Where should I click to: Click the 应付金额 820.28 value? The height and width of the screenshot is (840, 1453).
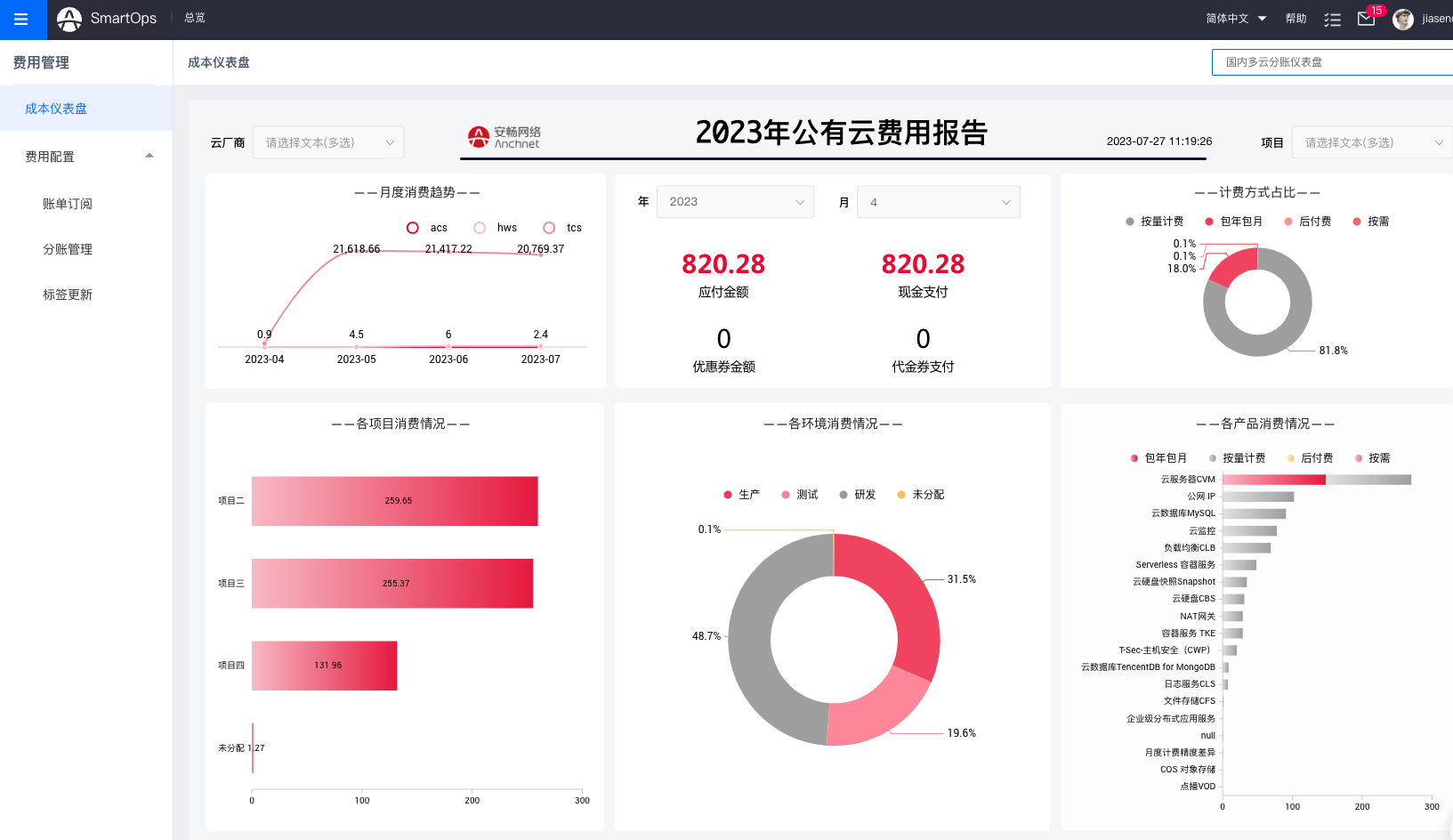pyautogui.click(x=723, y=264)
